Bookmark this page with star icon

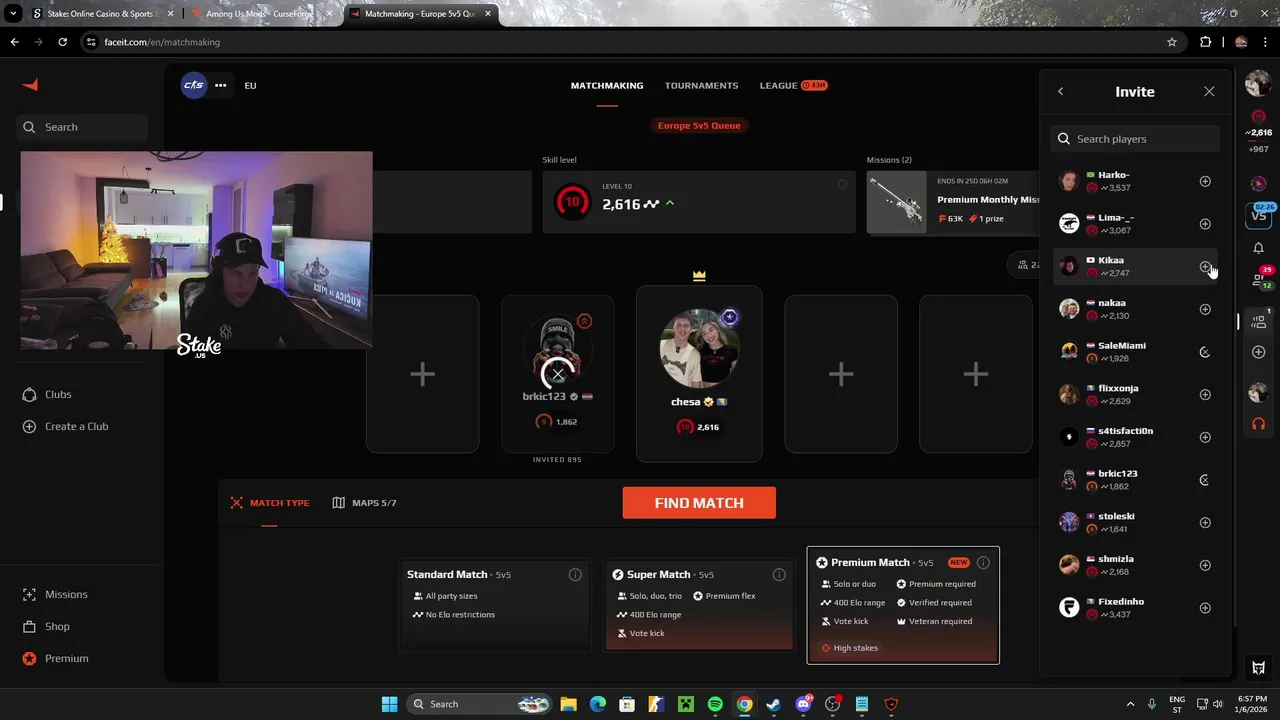tap(1172, 42)
